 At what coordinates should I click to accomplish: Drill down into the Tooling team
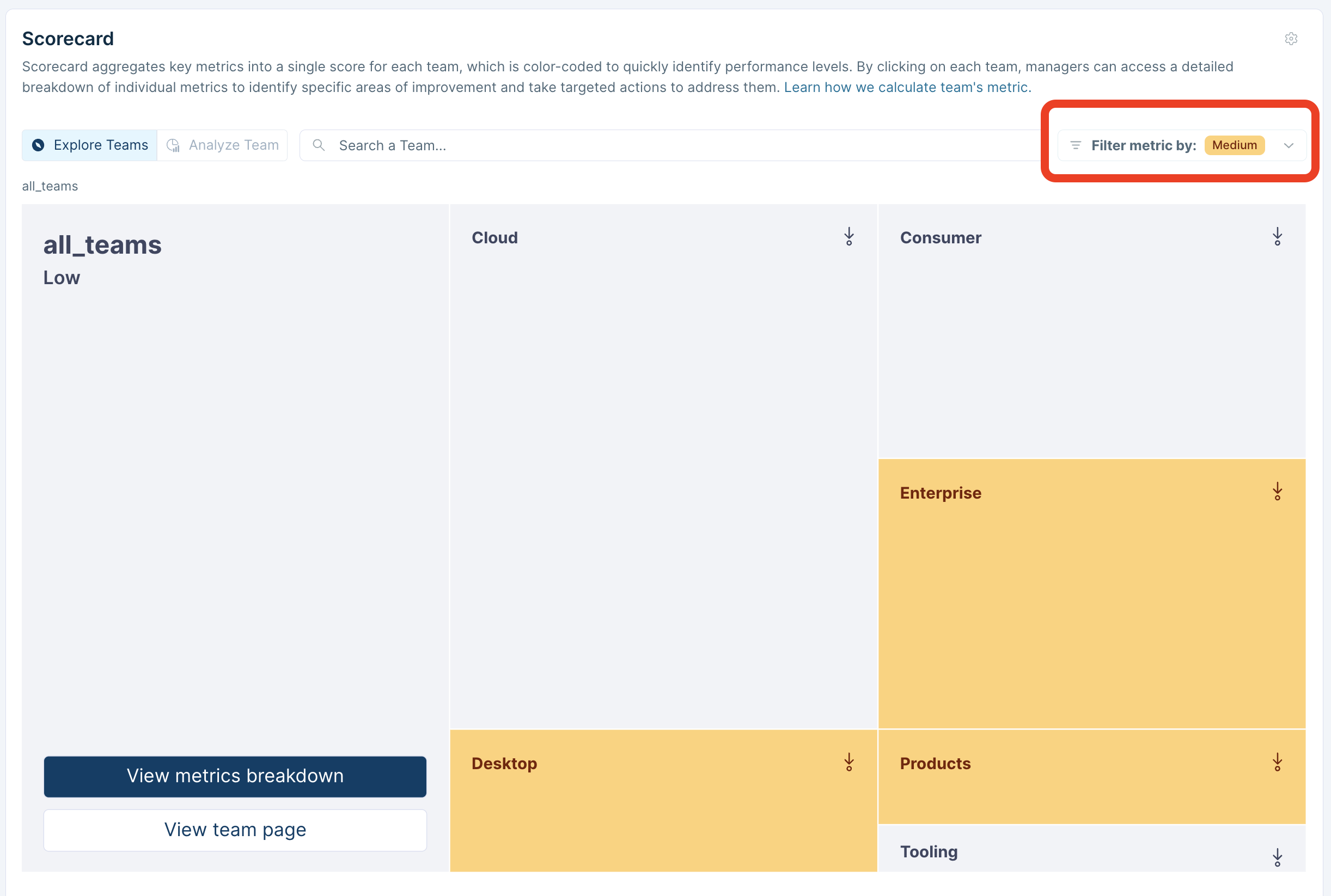(x=1277, y=857)
